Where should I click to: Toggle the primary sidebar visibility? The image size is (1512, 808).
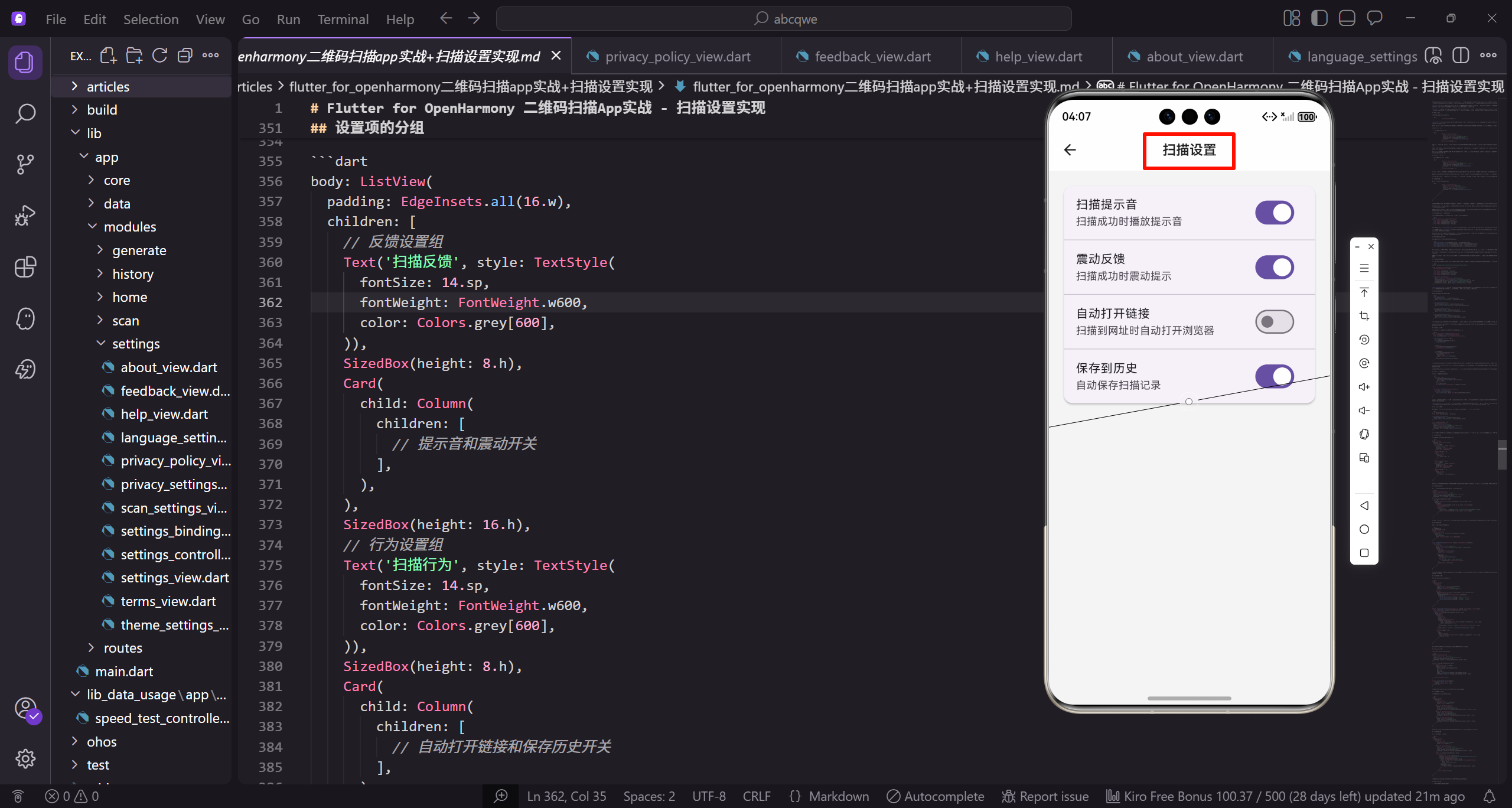[1319, 19]
